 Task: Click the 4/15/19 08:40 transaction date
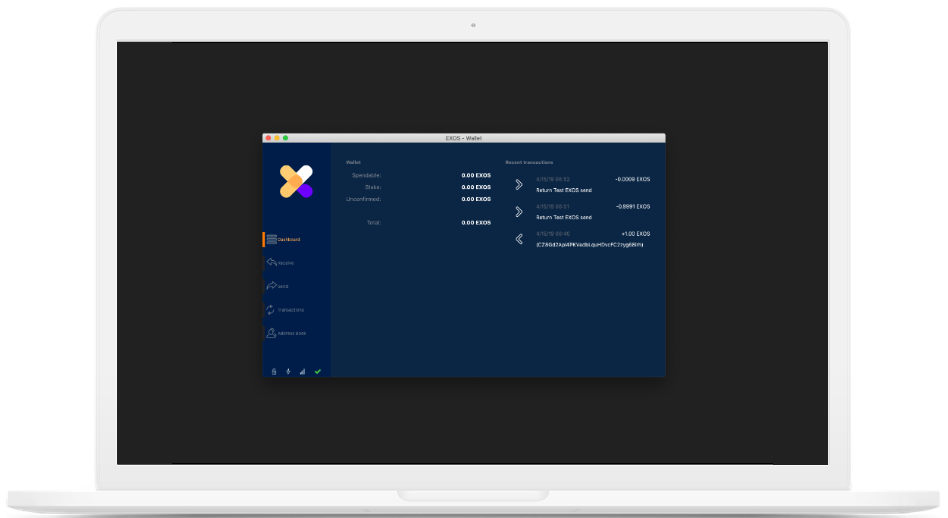(x=553, y=234)
